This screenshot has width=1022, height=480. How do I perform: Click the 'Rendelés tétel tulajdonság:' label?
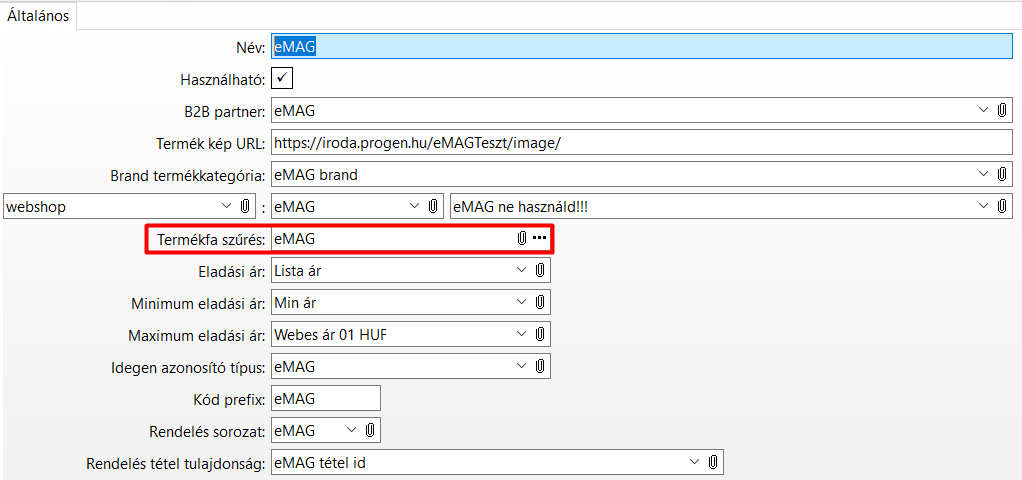[x=176, y=463]
